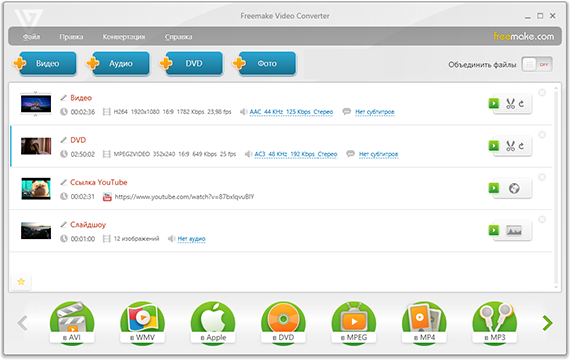
Task: Select the Видео item thumbnail
Action: pyautogui.click(x=36, y=104)
